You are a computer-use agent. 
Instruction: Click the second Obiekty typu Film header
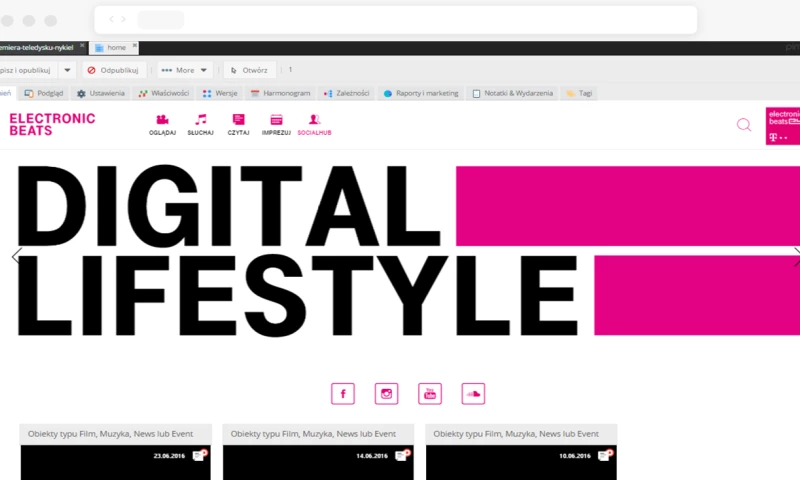(318, 434)
